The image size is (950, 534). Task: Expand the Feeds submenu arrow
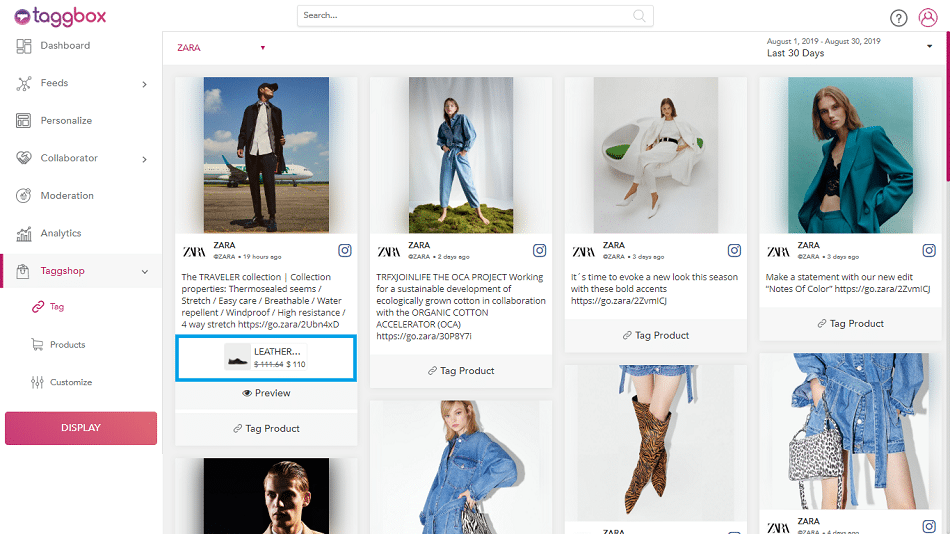click(x=144, y=84)
